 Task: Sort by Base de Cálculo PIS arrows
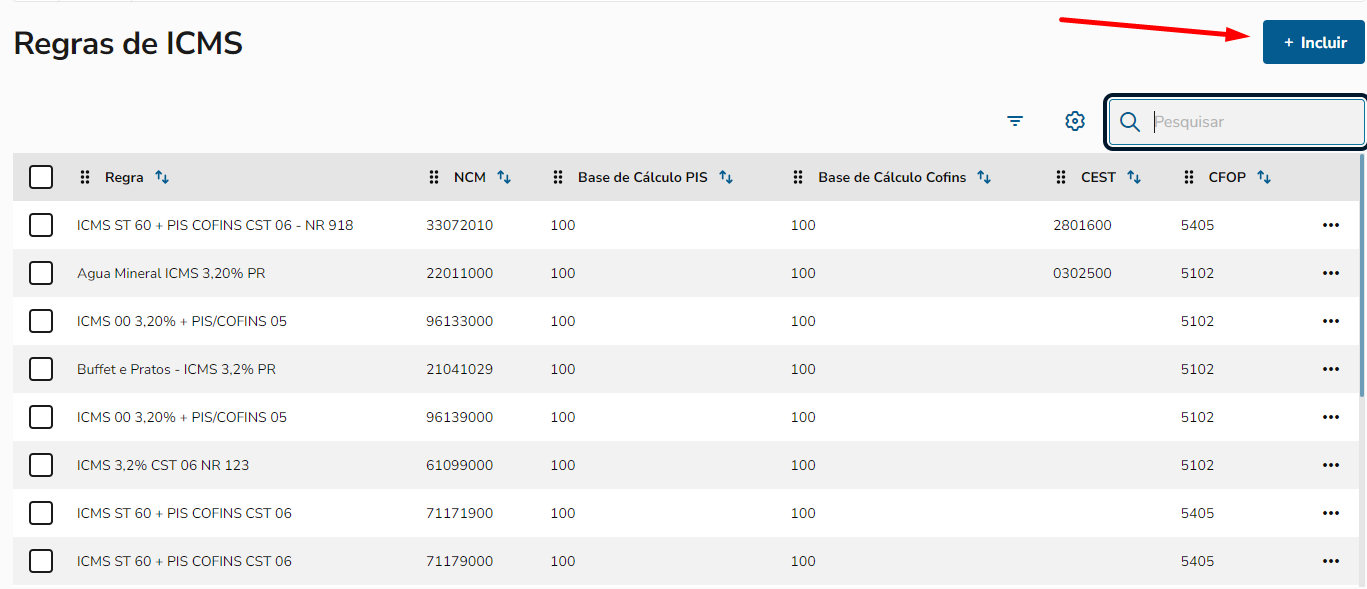726,177
